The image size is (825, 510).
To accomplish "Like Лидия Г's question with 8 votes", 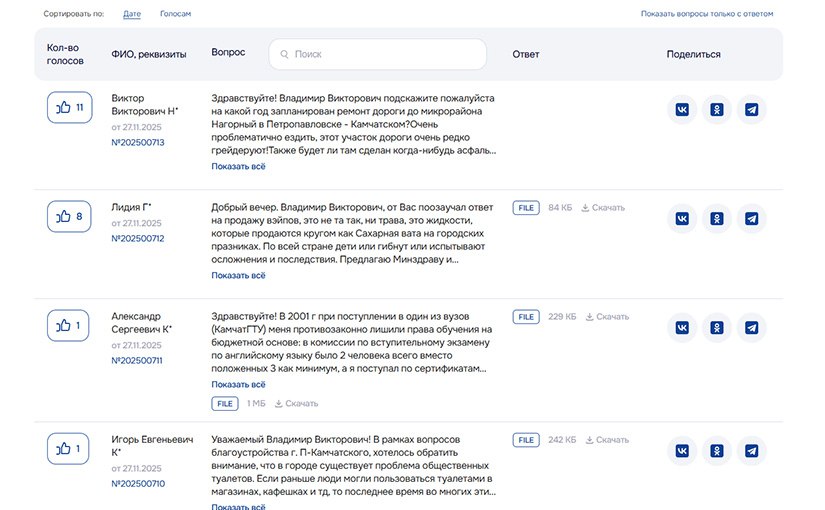I will pos(69,216).
